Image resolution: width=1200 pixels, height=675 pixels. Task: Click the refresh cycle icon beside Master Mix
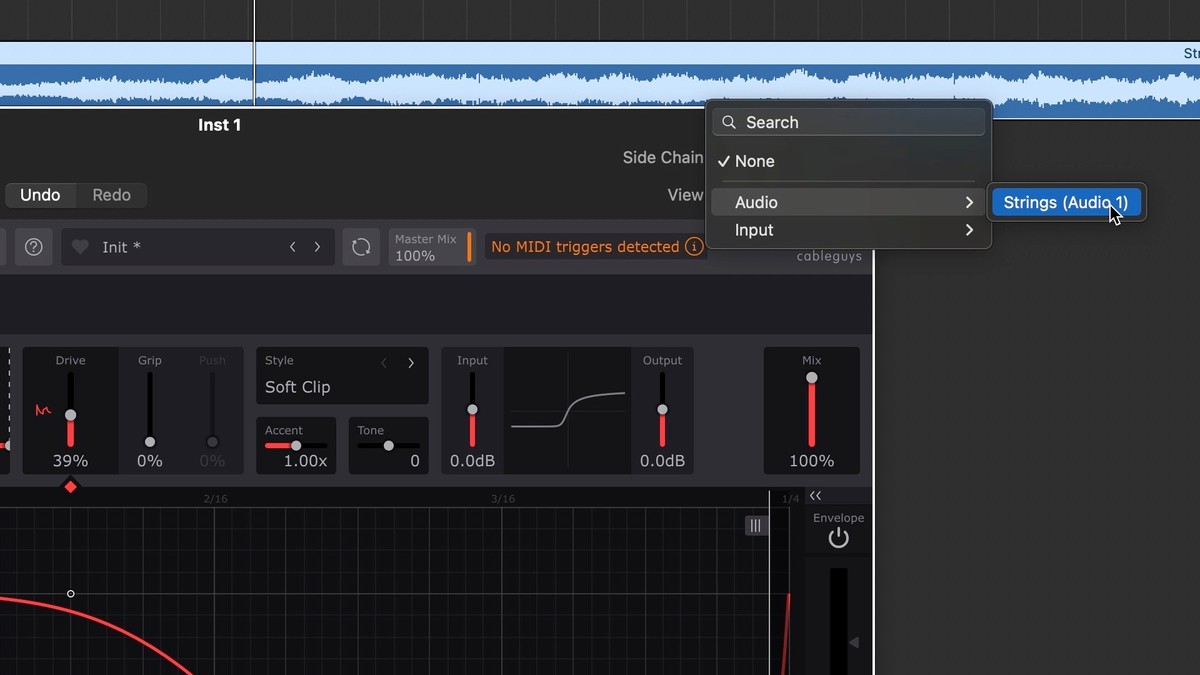tap(361, 247)
